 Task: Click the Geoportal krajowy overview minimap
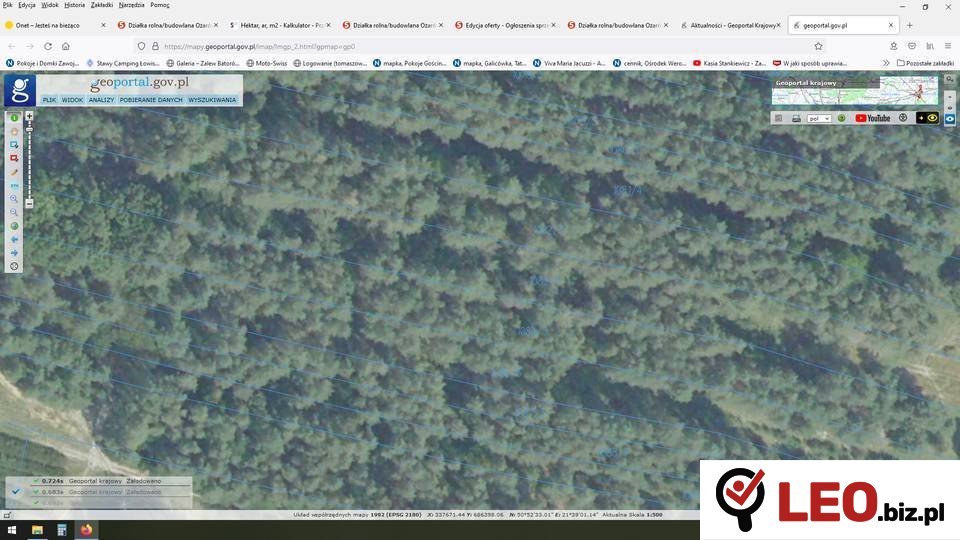pyautogui.click(x=855, y=91)
